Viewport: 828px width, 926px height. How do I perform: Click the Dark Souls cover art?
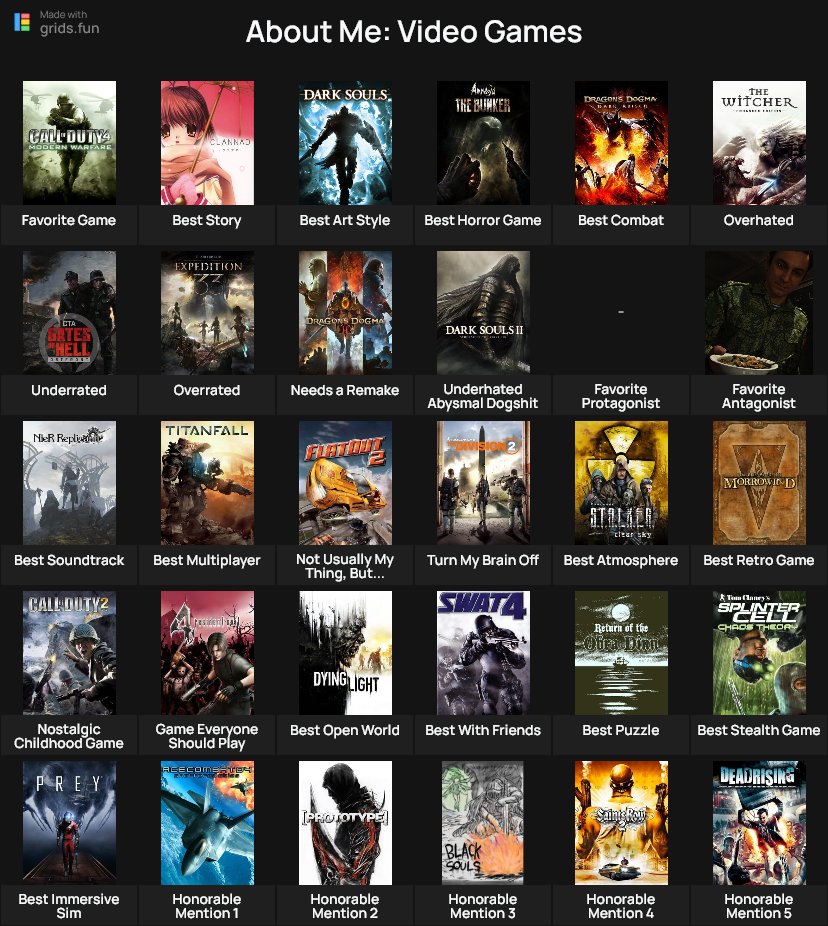pos(345,143)
